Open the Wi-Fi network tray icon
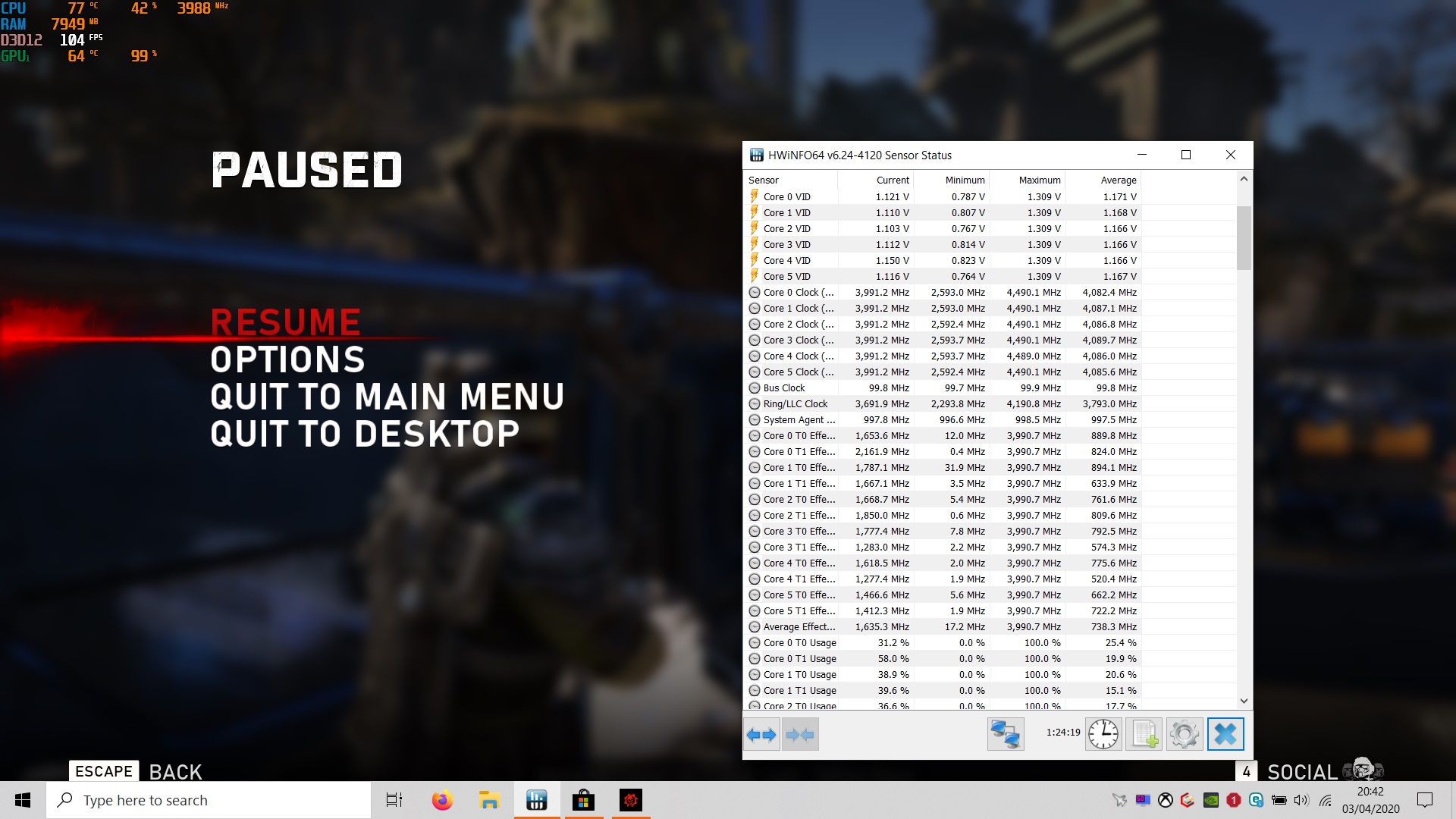Screen dimensions: 1456x819 coord(1326,800)
